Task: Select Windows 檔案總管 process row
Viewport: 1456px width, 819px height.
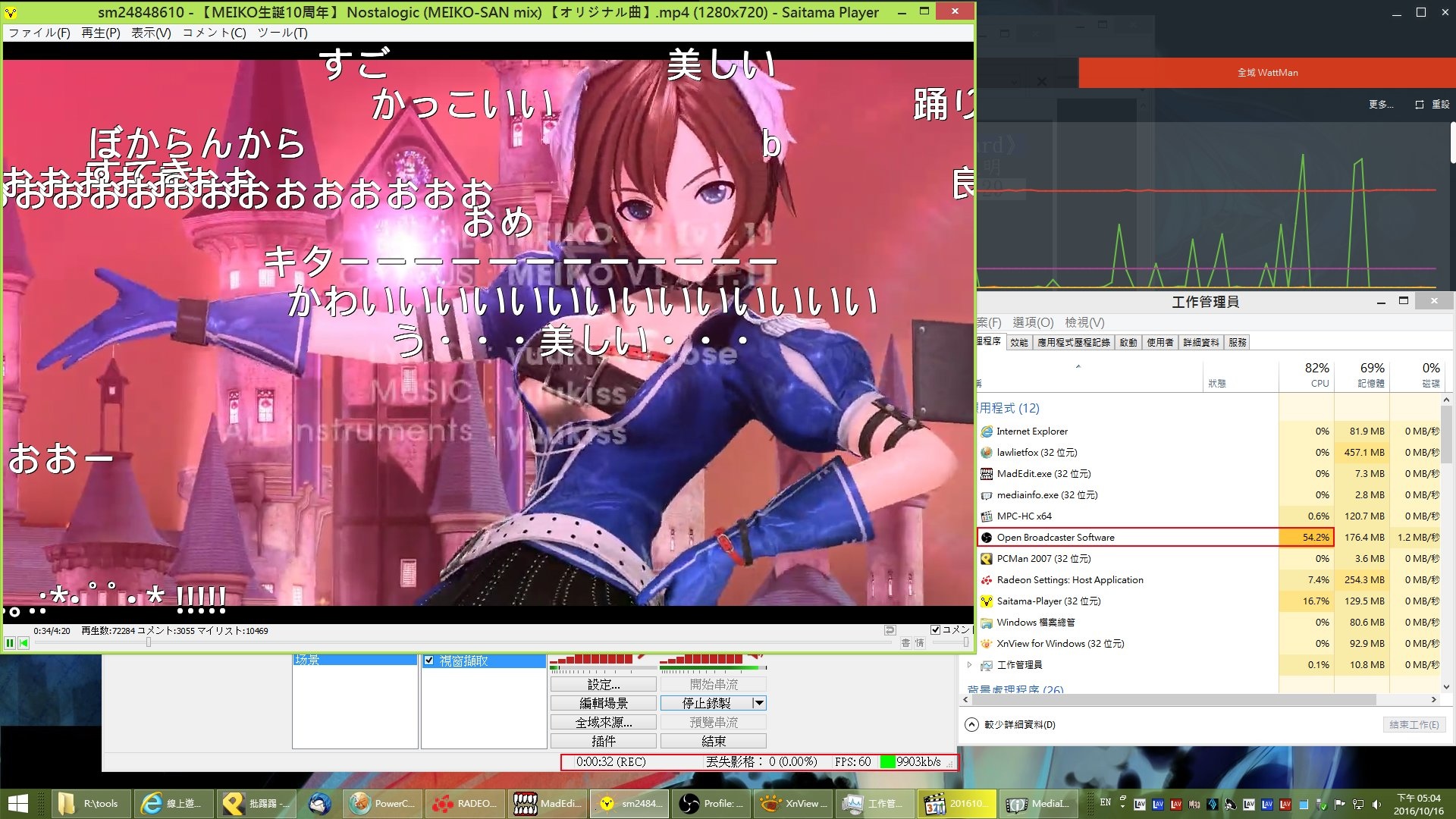Action: tap(1210, 623)
